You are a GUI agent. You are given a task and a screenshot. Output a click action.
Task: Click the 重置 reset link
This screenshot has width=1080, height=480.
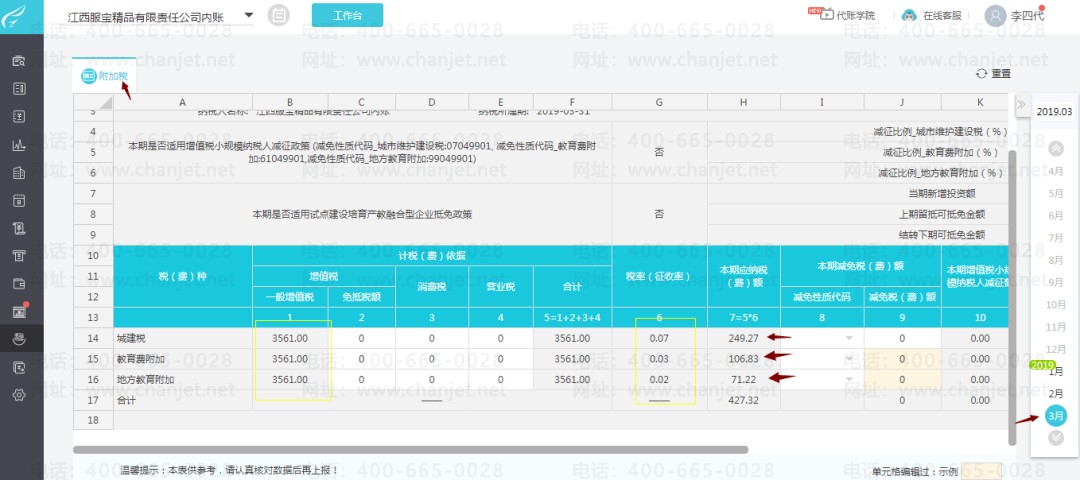(x=1001, y=74)
